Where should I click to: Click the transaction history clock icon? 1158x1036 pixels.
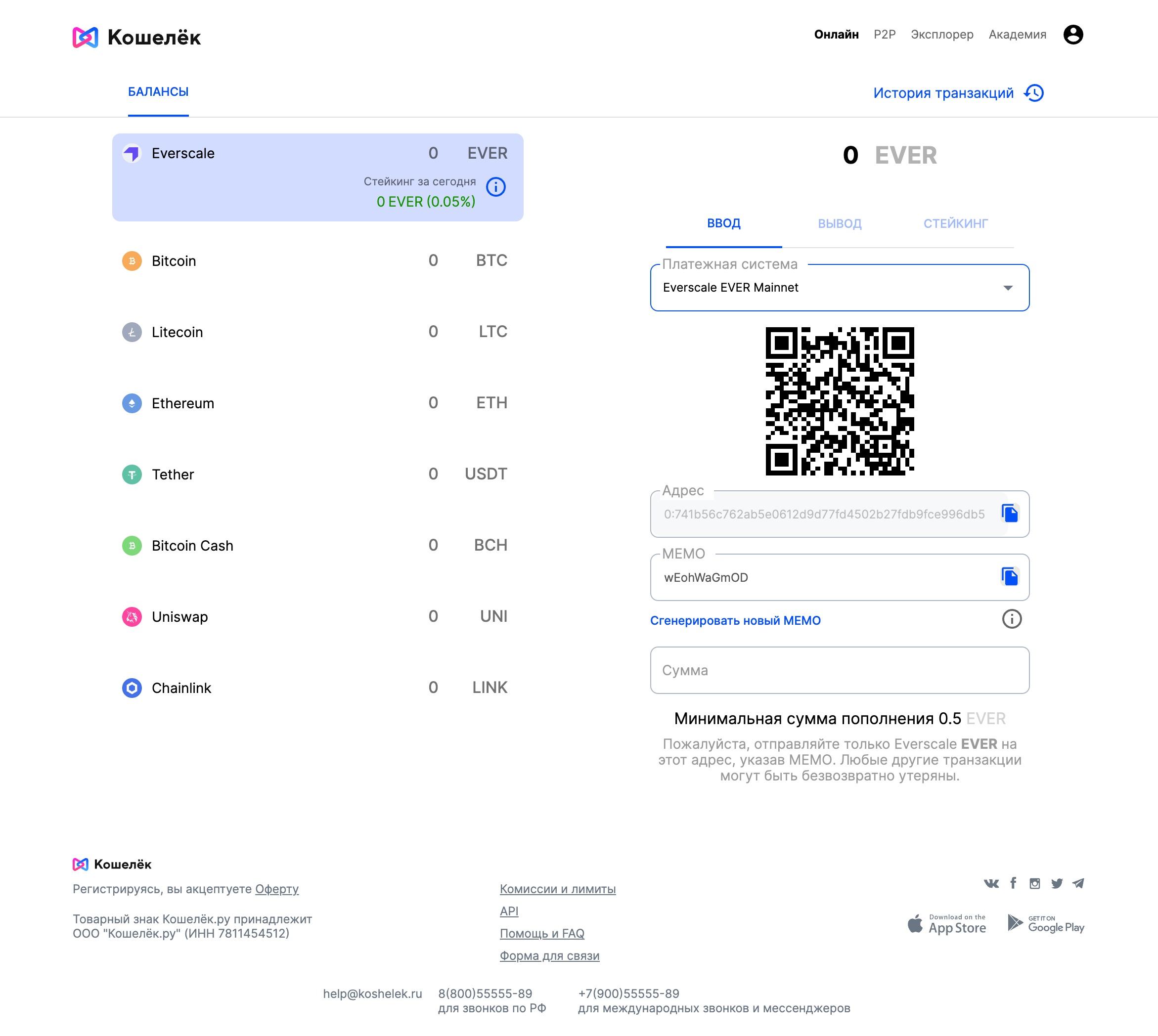coord(1033,93)
